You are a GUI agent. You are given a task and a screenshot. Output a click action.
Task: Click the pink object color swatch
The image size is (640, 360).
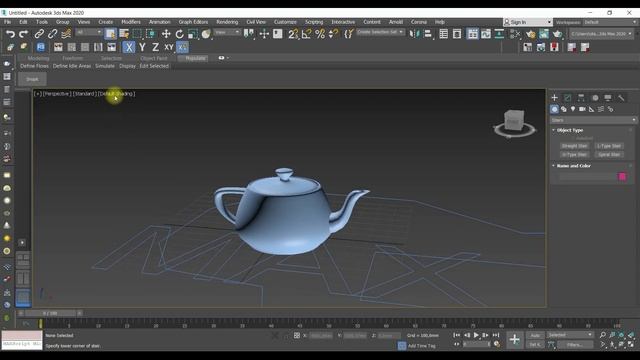pos(622,177)
